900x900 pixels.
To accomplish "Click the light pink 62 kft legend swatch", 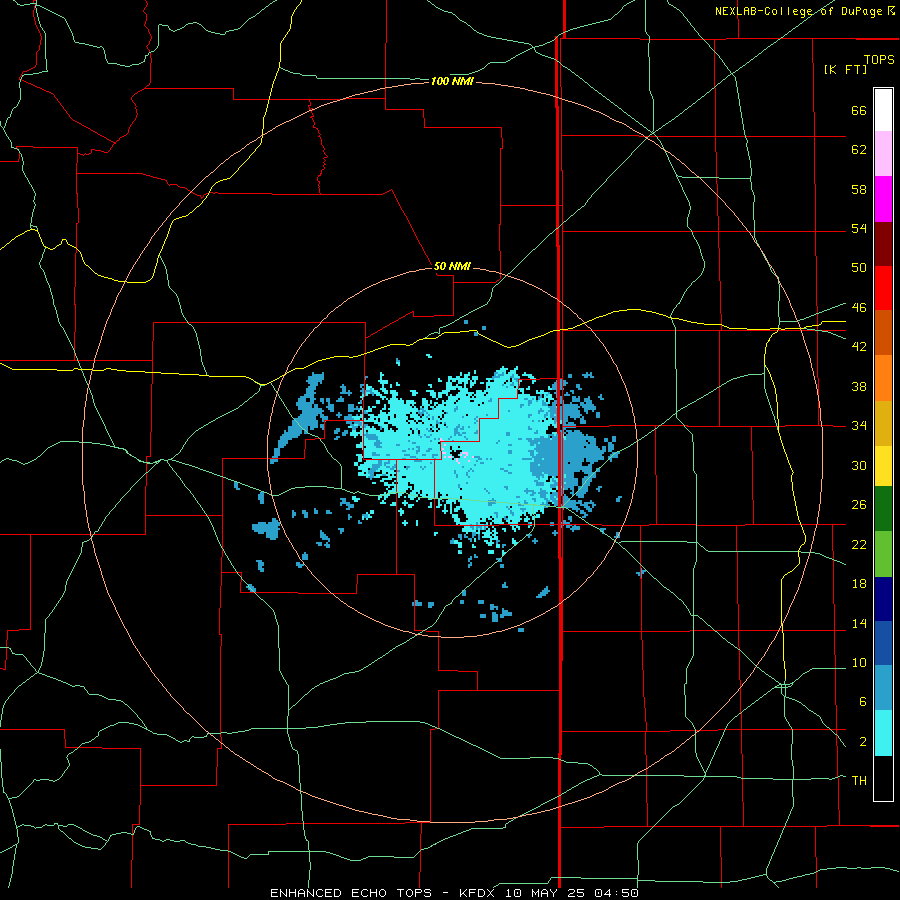I will tap(883, 154).
